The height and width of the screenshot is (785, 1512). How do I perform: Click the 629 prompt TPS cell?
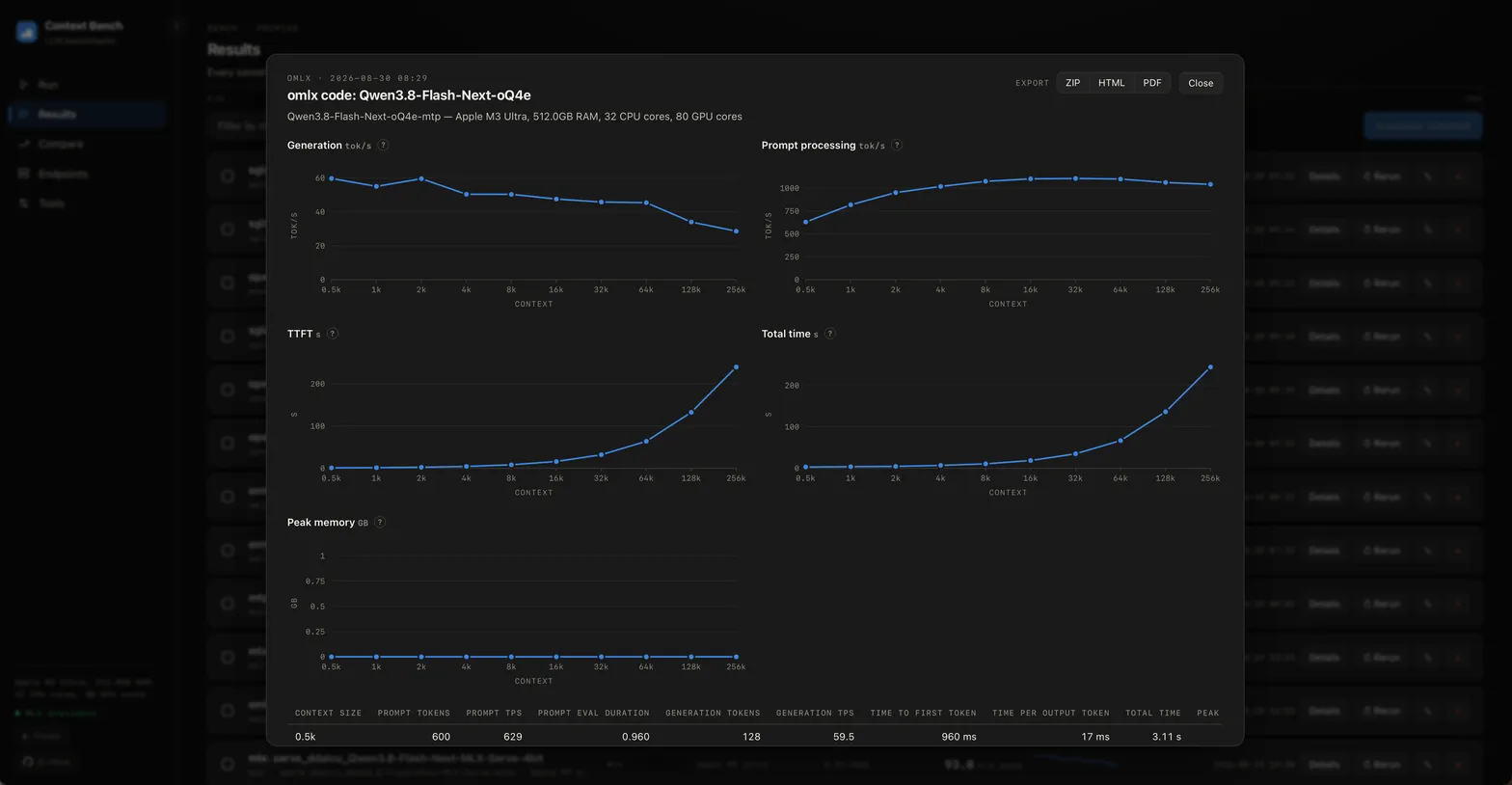tap(513, 737)
